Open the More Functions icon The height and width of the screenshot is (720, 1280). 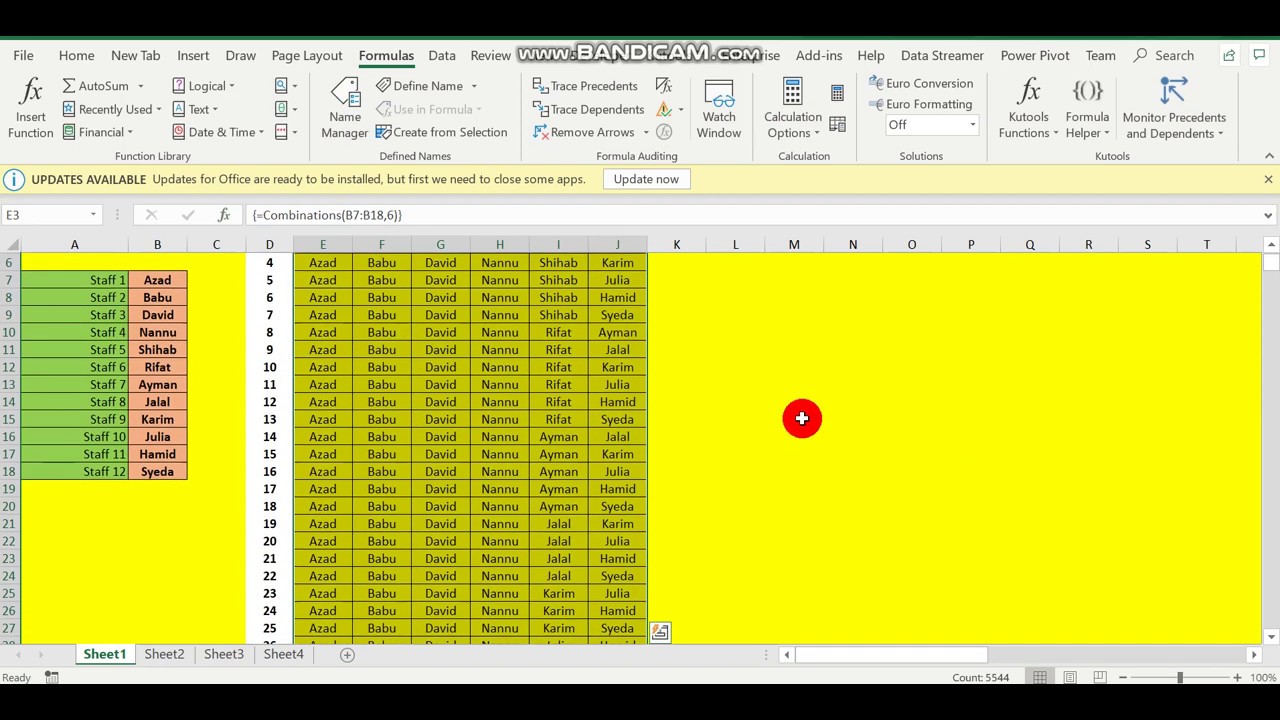pyautogui.click(x=286, y=132)
